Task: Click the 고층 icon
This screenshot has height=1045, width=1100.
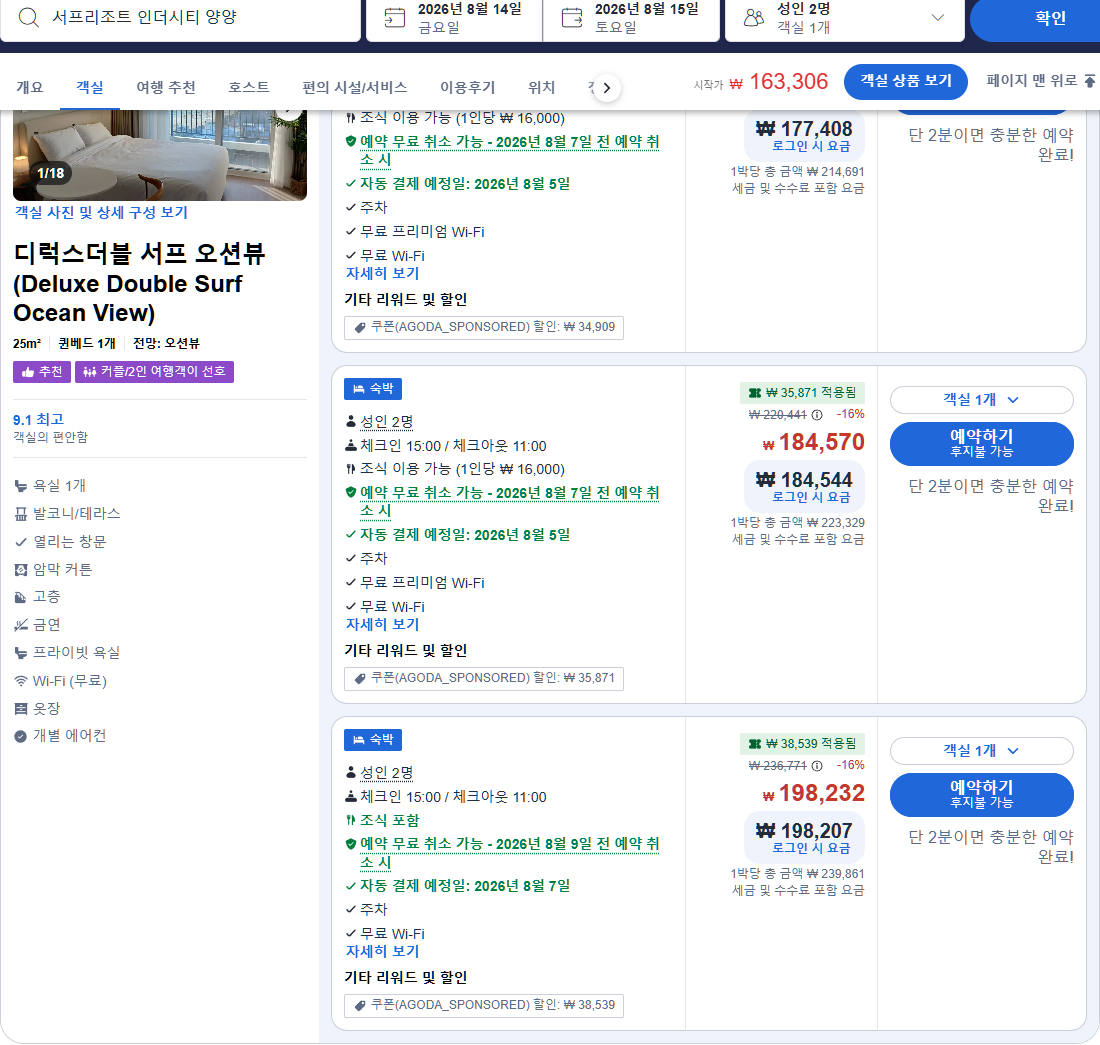Action: click(21, 597)
